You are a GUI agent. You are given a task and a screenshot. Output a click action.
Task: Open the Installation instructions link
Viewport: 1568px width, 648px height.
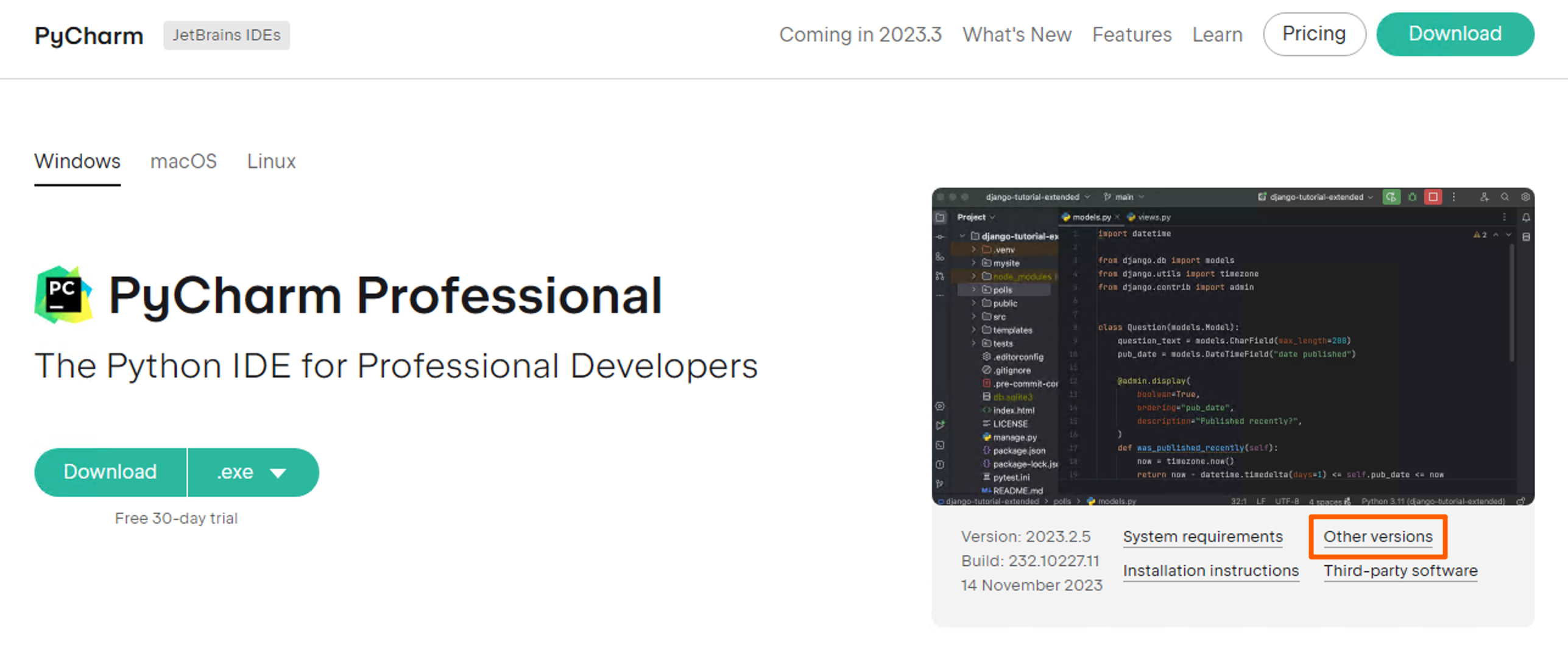coord(1210,571)
